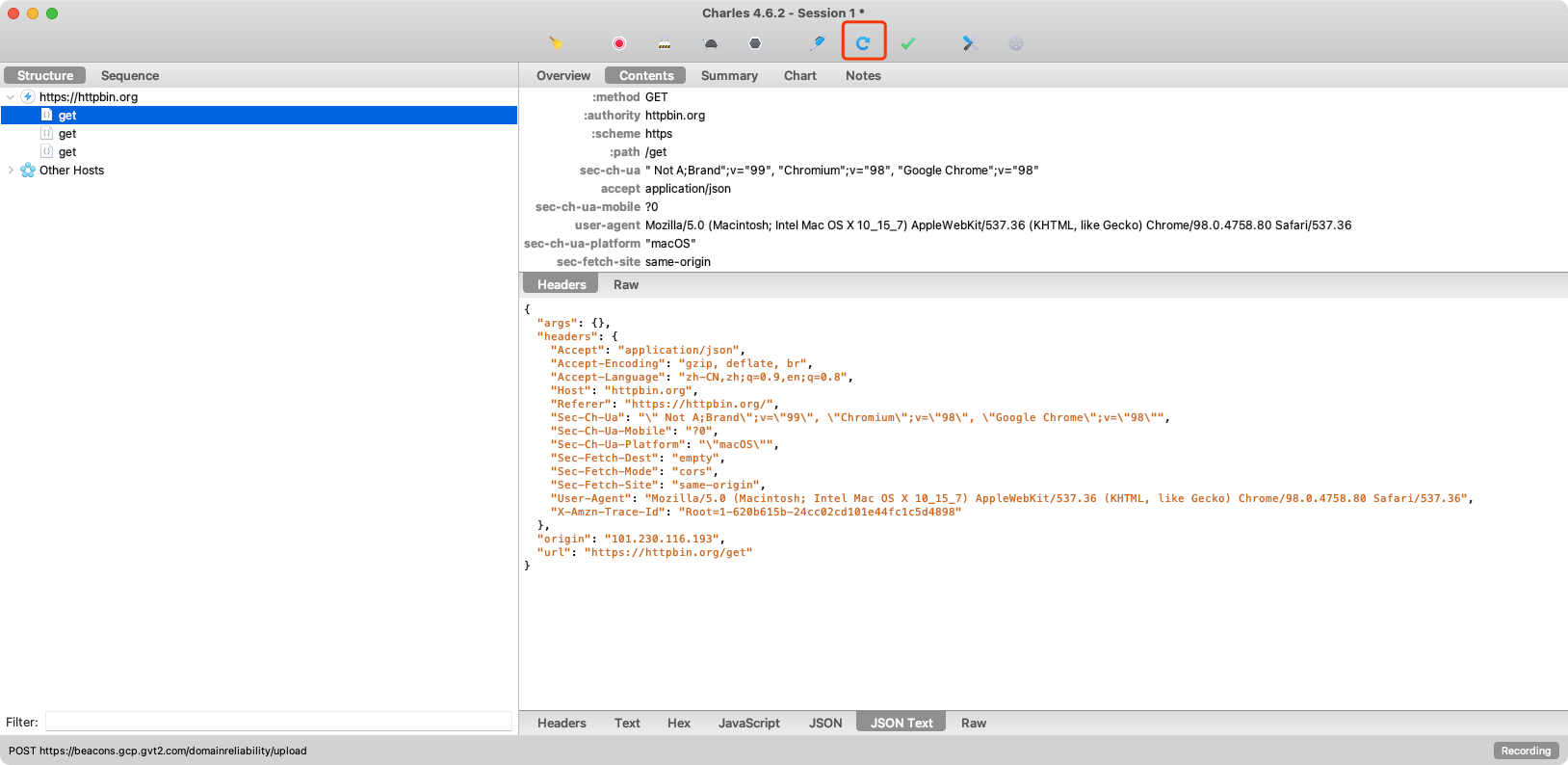
Task: Open the Contents tab
Action: coord(646,75)
